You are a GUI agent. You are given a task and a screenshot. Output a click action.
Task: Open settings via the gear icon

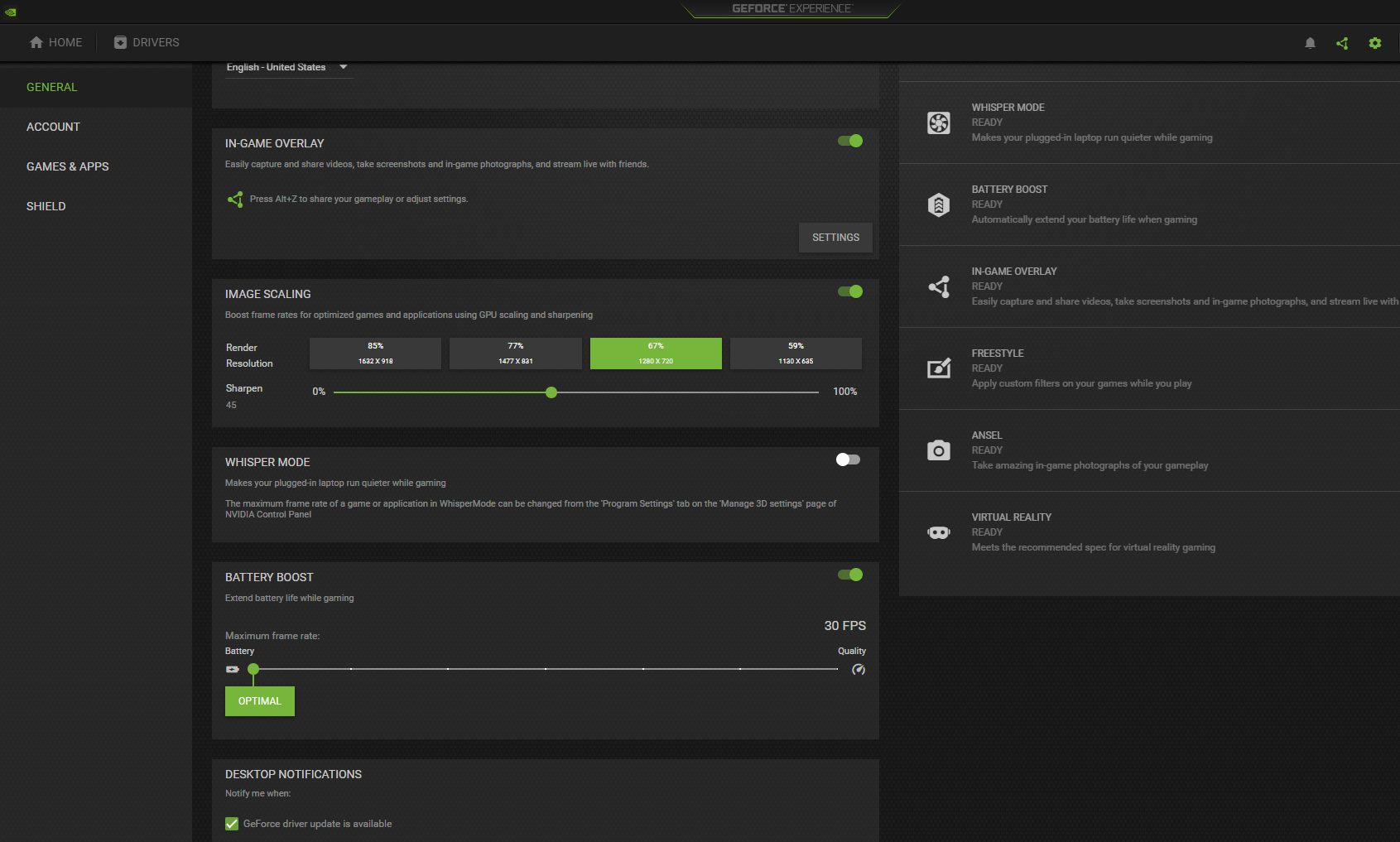pos(1375,43)
